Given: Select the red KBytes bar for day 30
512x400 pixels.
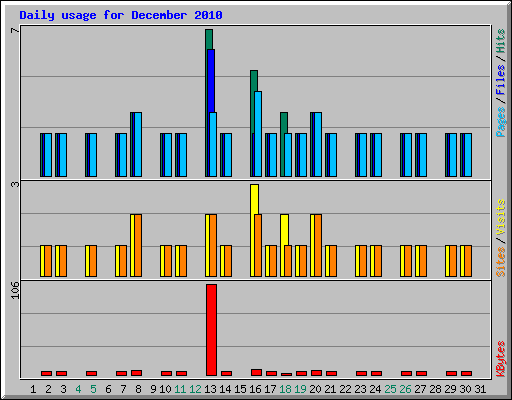Looking at the screenshot, I should (466, 373).
